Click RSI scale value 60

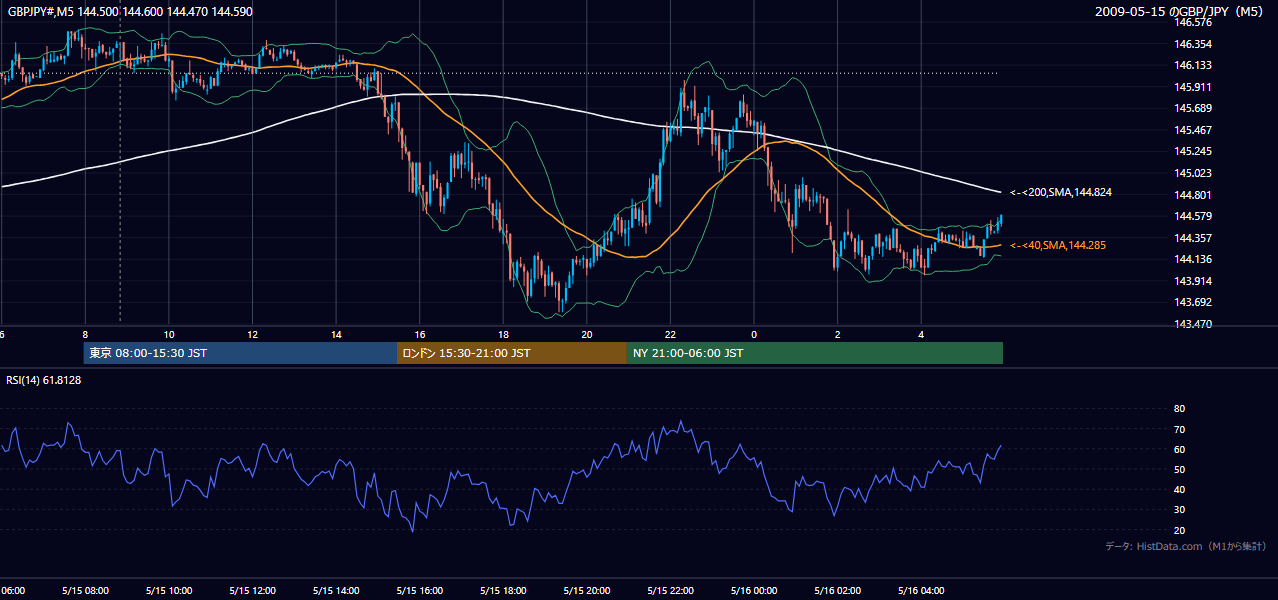(1179, 449)
